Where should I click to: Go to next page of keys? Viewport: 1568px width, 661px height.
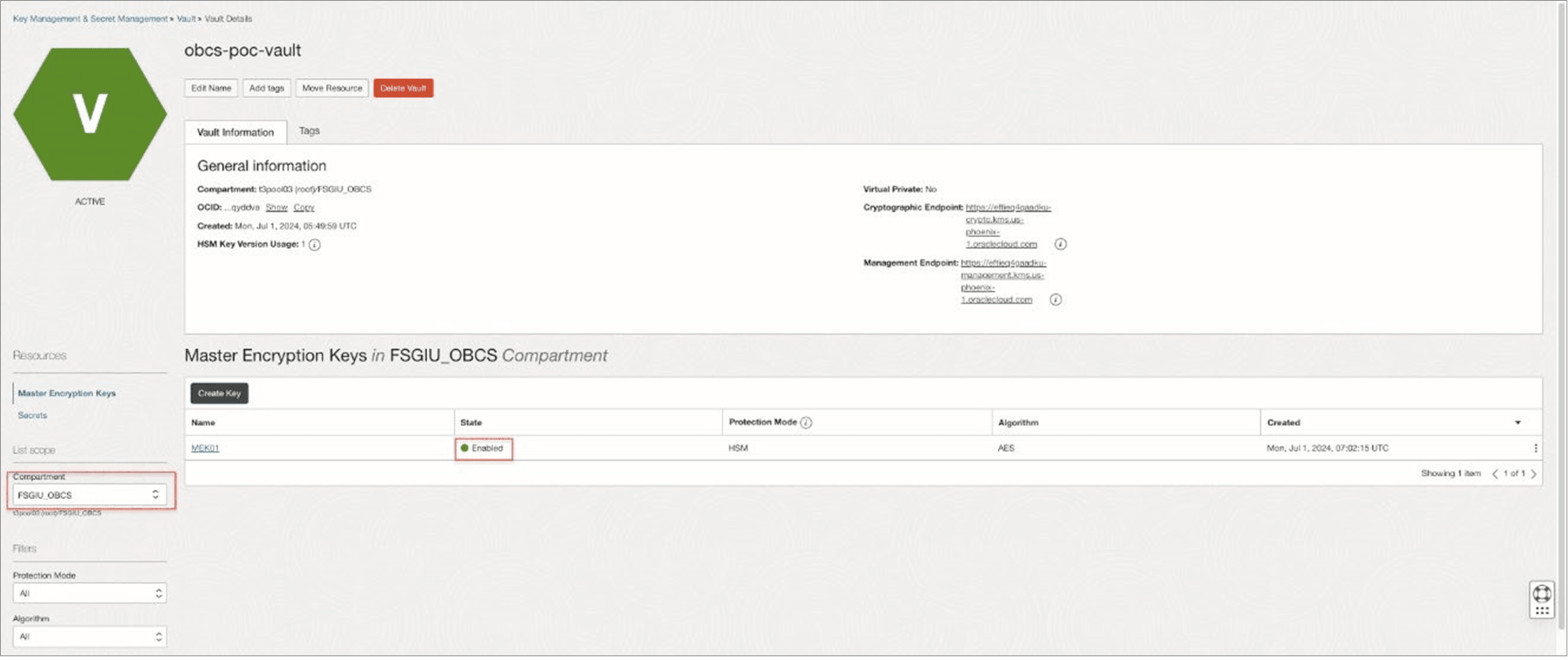coord(1533,474)
